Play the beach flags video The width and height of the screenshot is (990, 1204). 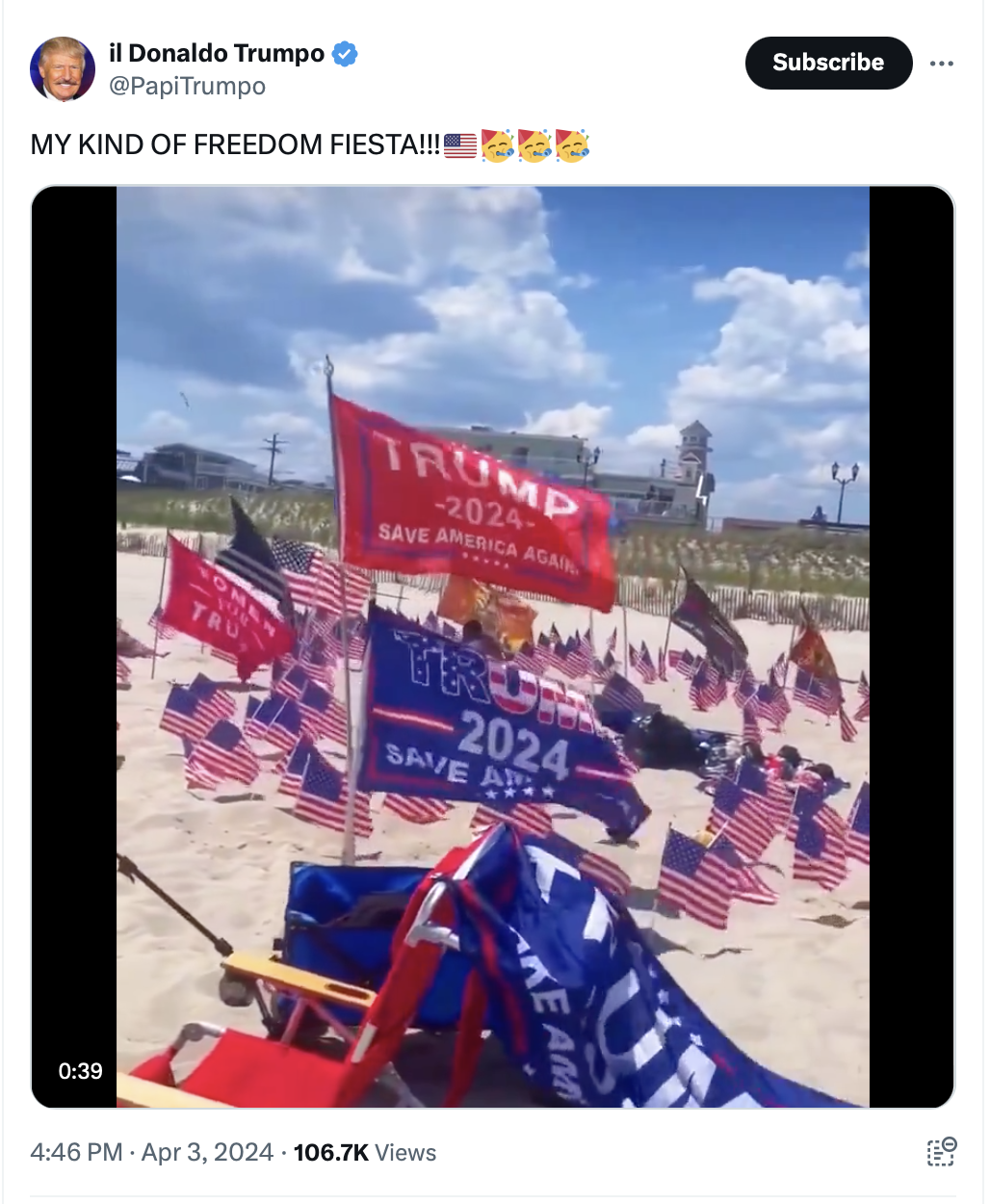(x=493, y=646)
